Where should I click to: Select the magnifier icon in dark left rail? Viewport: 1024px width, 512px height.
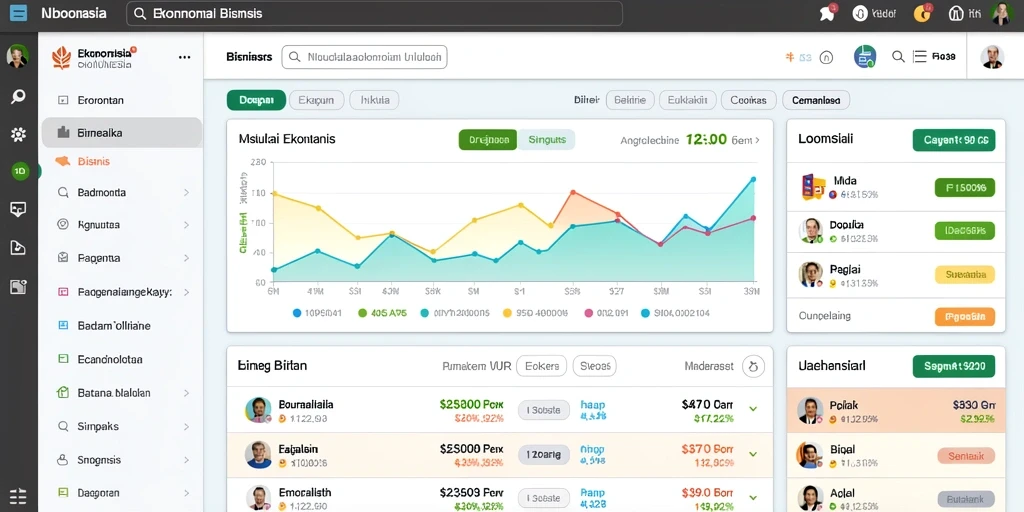pos(18,97)
